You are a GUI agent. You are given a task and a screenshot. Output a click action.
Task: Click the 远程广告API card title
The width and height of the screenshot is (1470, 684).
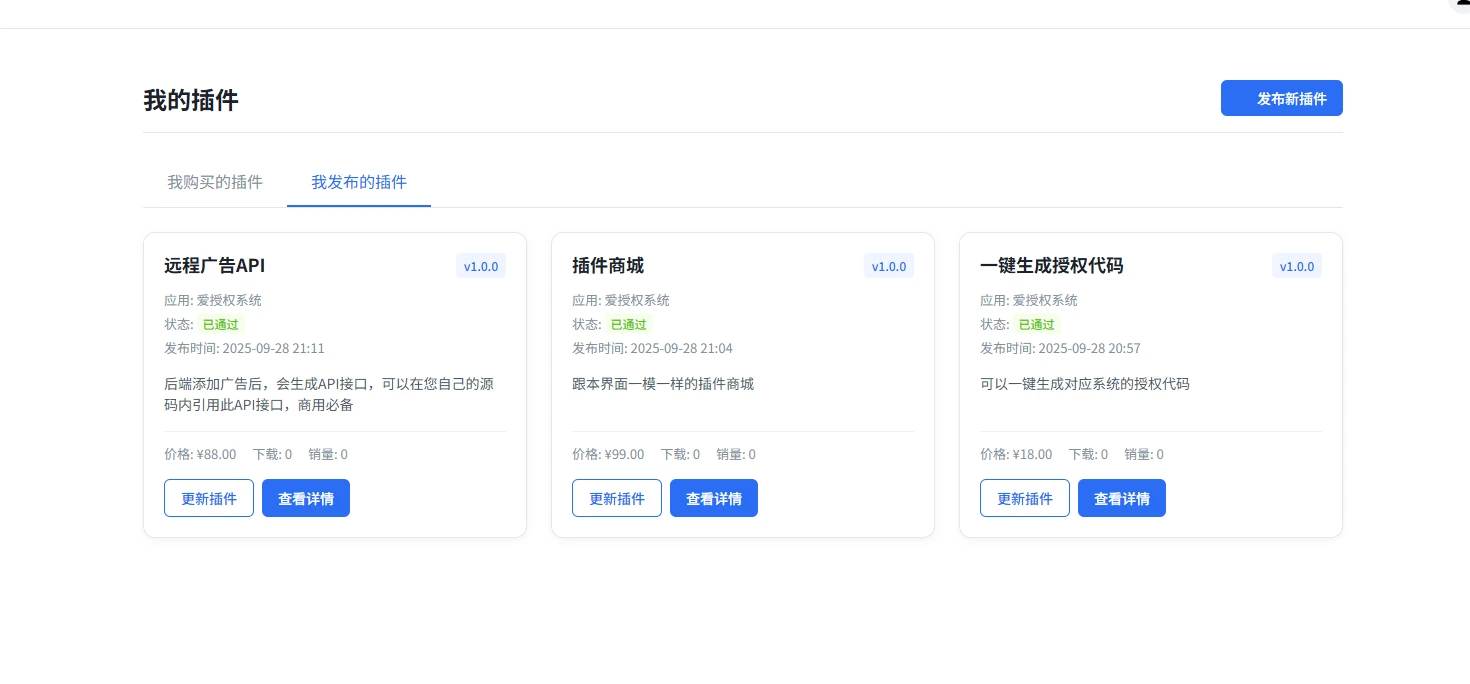(214, 266)
